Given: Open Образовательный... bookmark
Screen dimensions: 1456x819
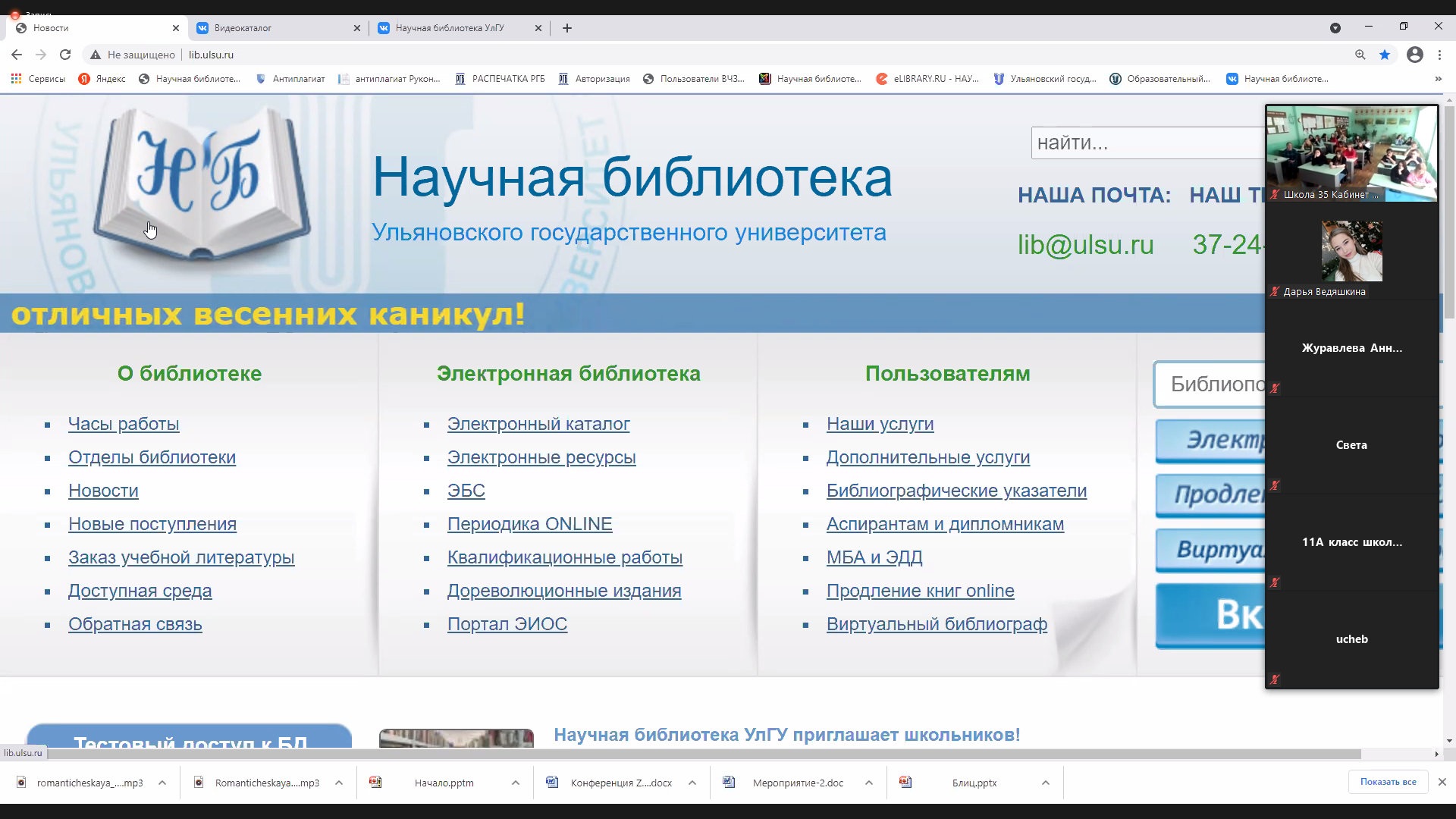Looking at the screenshot, I should coord(1160,79).
